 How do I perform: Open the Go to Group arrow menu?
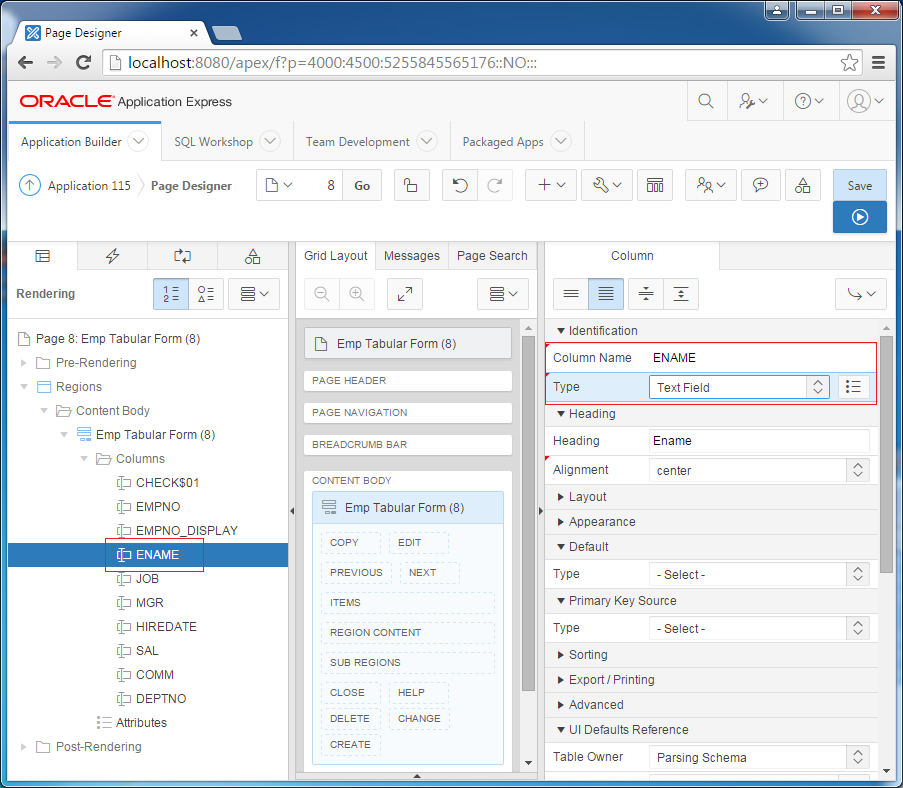click(x=861, y=294)
